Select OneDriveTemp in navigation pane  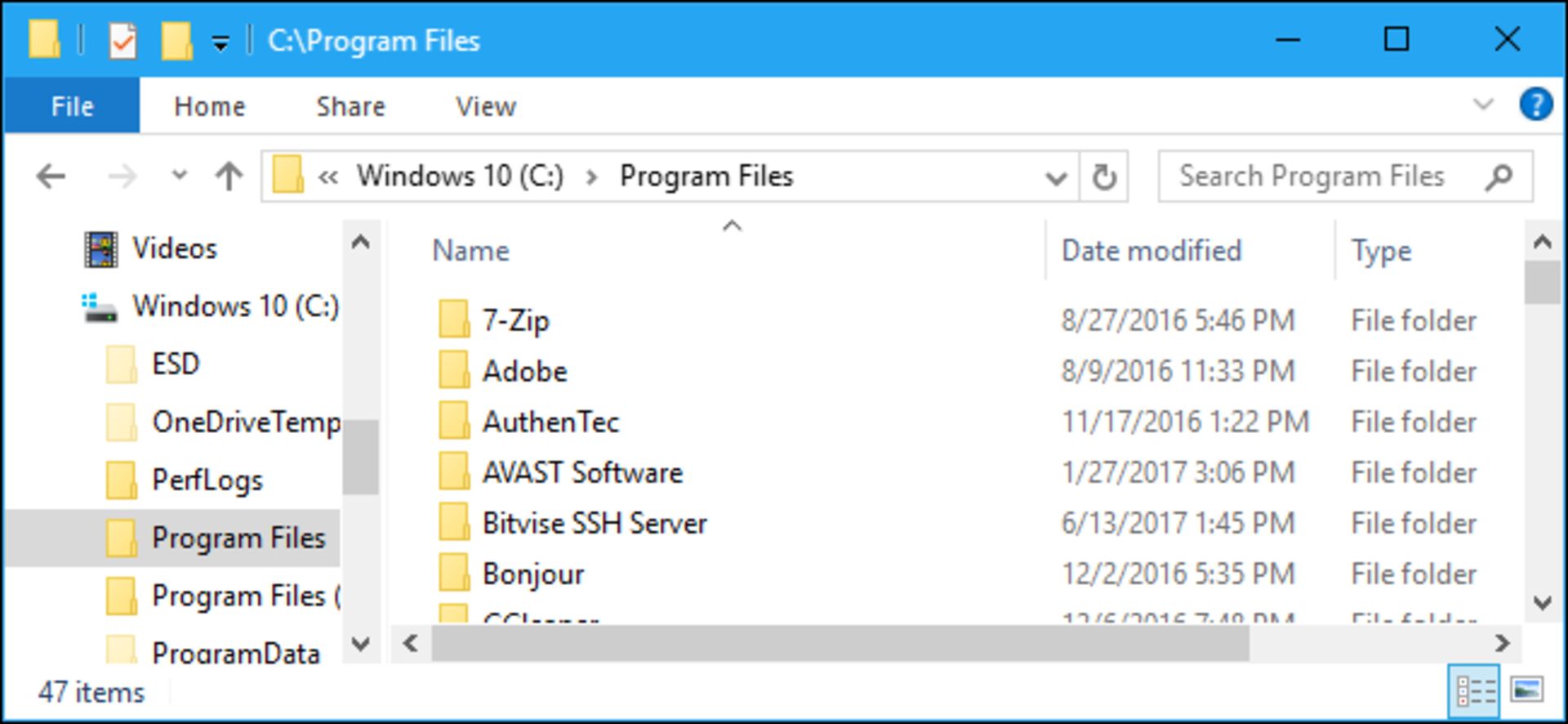click(246, 422)
